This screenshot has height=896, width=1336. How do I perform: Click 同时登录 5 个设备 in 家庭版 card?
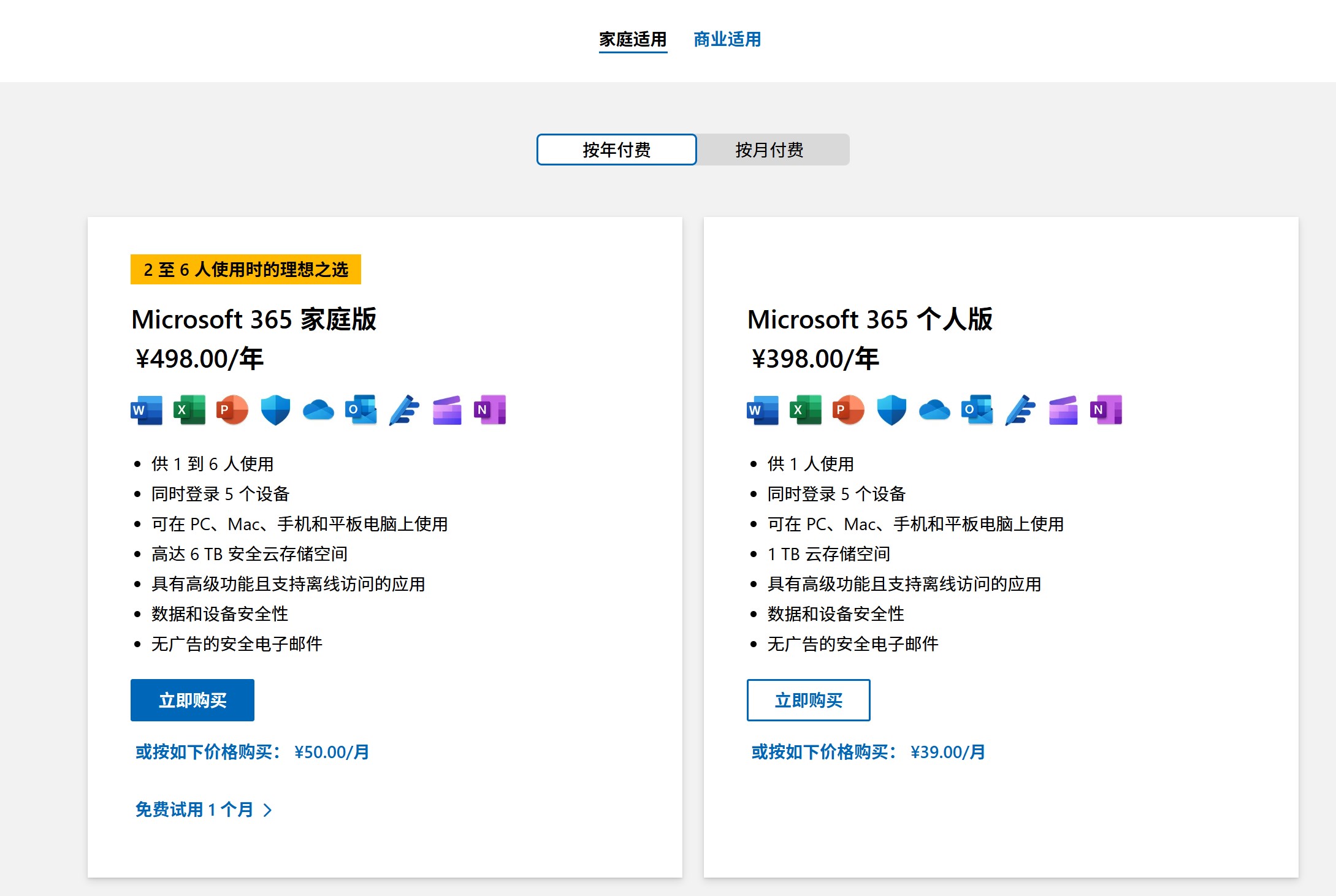221,494
